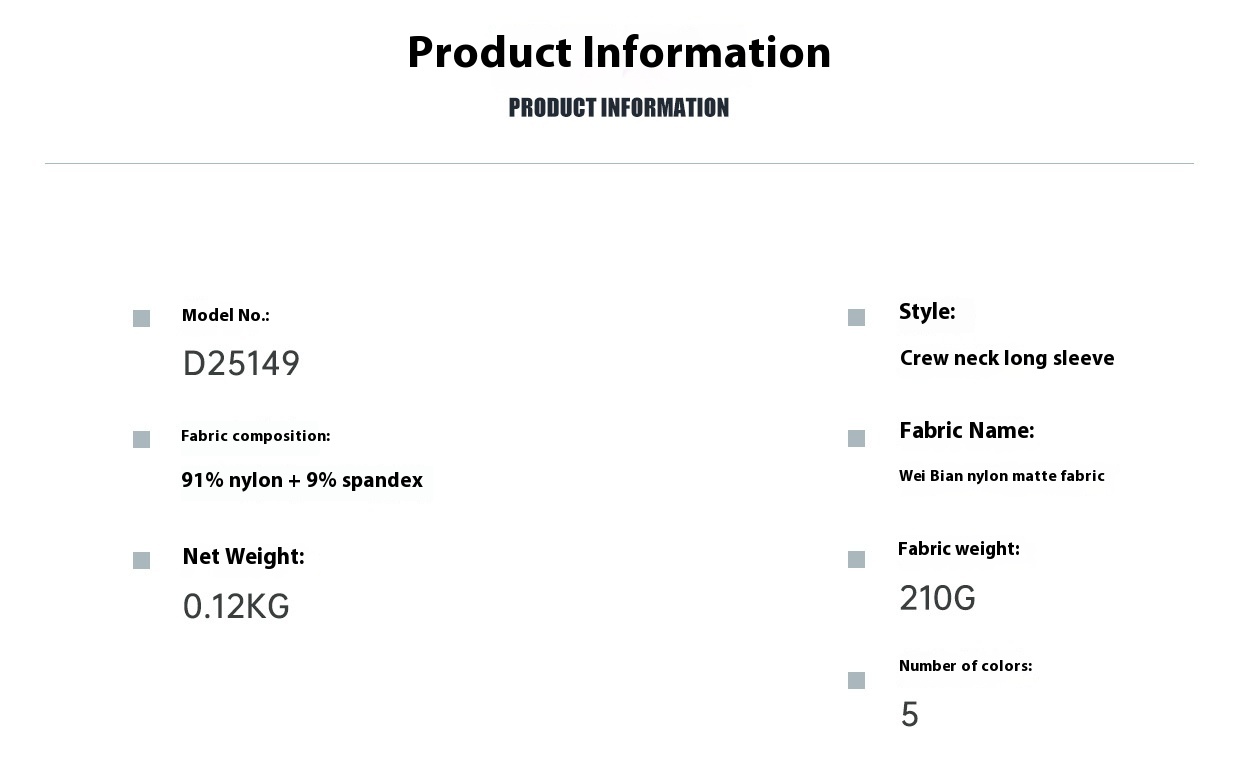The image size is (1260, 770).
Task: Click the Net Weight label
Action: pos(243,557)
